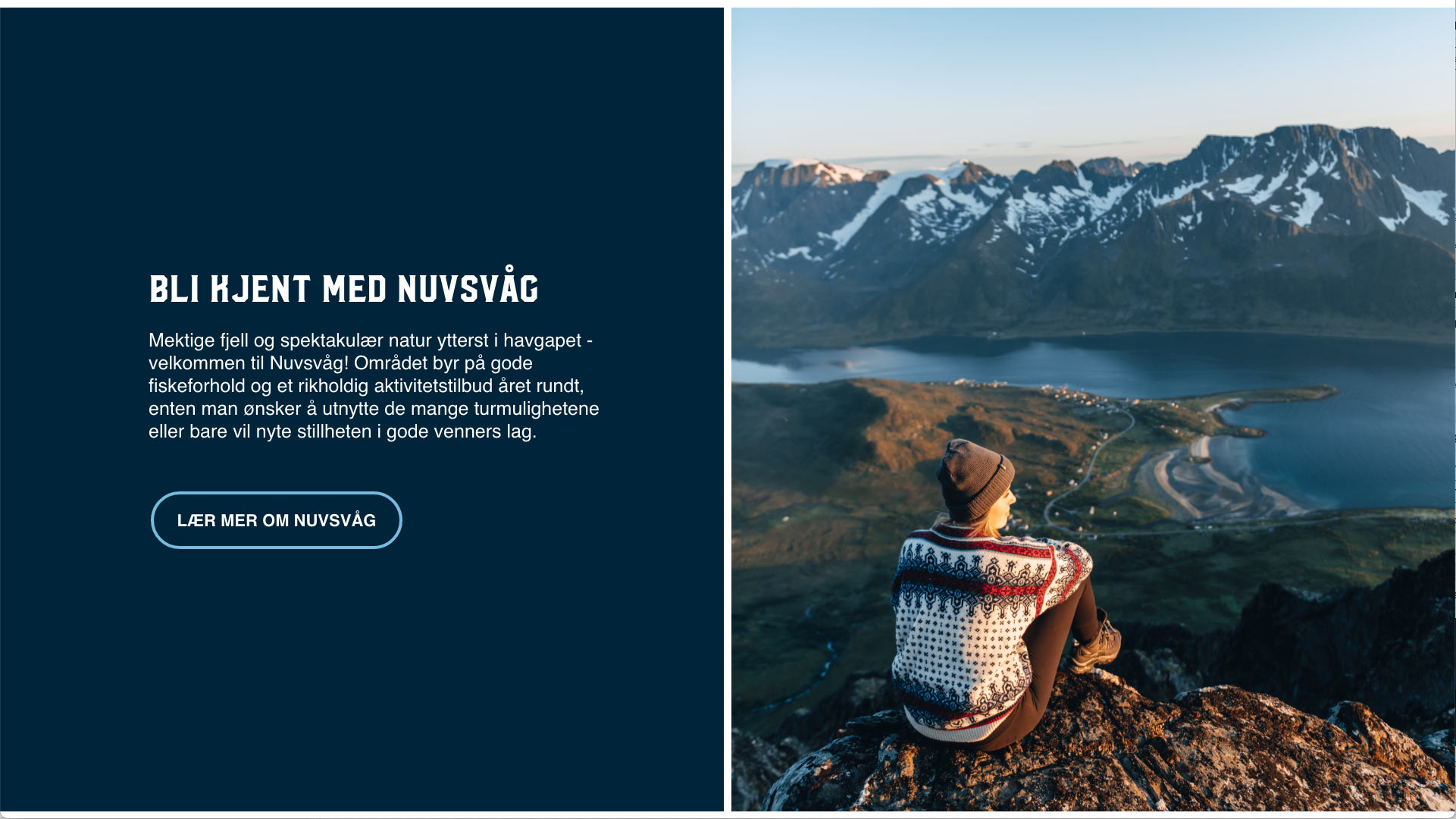
Task: Click the LÆR MER OM NUVSVÅG button
Action: tap(277, 520)
